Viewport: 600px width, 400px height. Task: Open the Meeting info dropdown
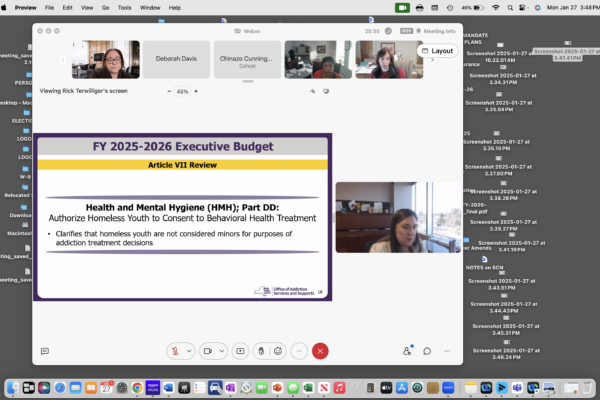pos(432,31)
